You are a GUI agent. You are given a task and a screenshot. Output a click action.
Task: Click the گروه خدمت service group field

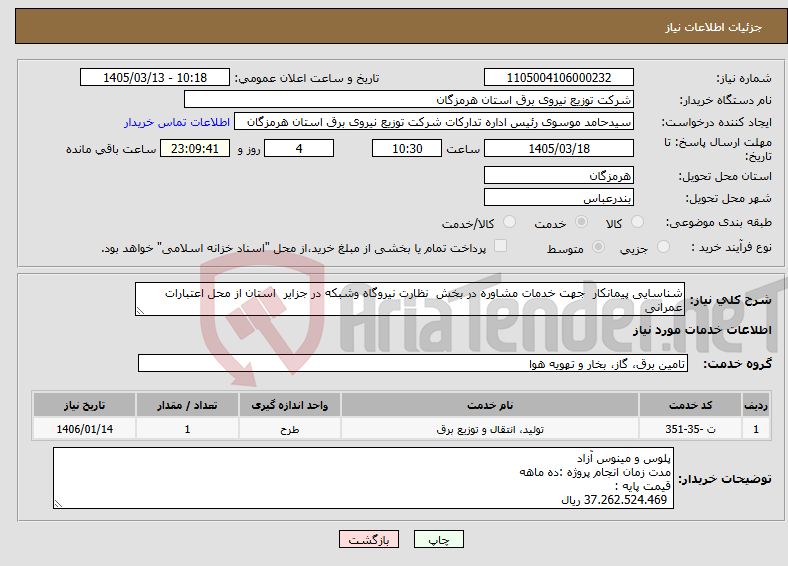[x=413, y=363]
